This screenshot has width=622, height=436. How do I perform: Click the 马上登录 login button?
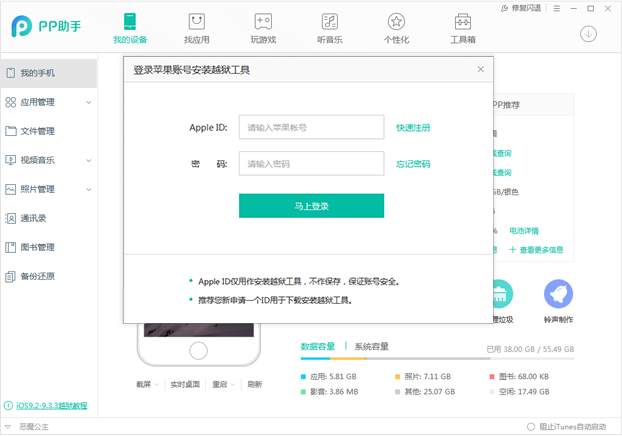tap(311, 206)
